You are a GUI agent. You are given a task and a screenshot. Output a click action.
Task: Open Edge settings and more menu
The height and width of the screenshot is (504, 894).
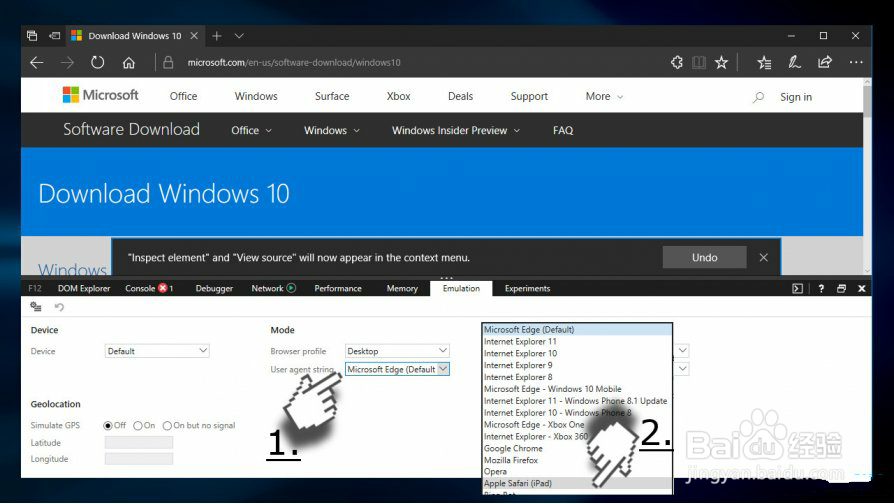click(856, 62)
